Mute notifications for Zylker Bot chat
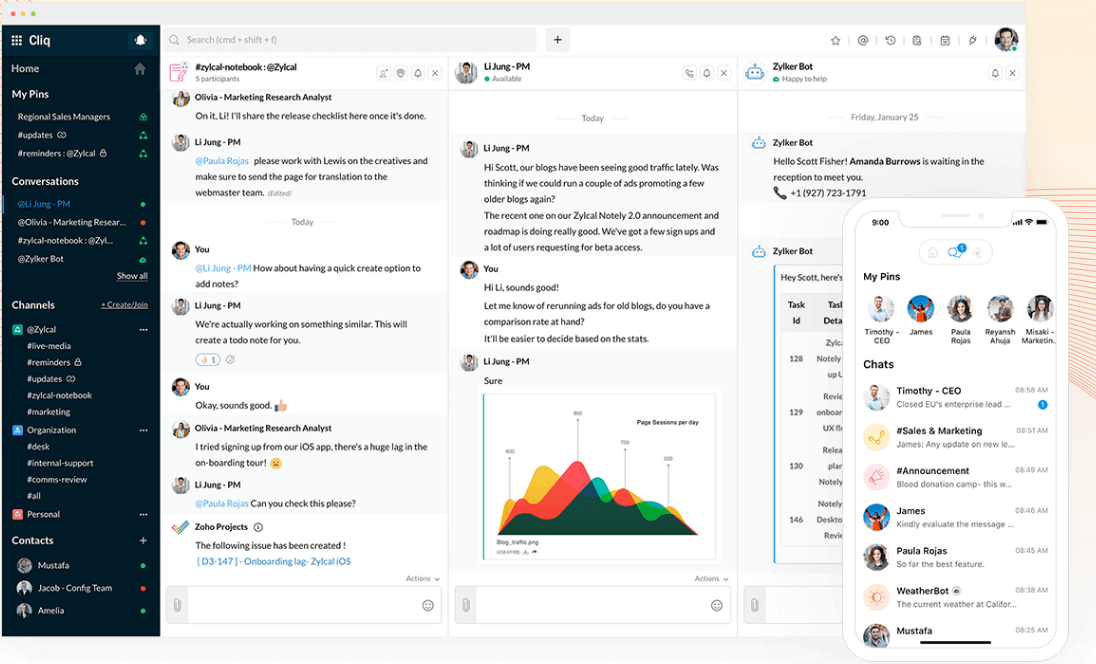This screenshot has width=1096, height=664. (x=995, y=73)
